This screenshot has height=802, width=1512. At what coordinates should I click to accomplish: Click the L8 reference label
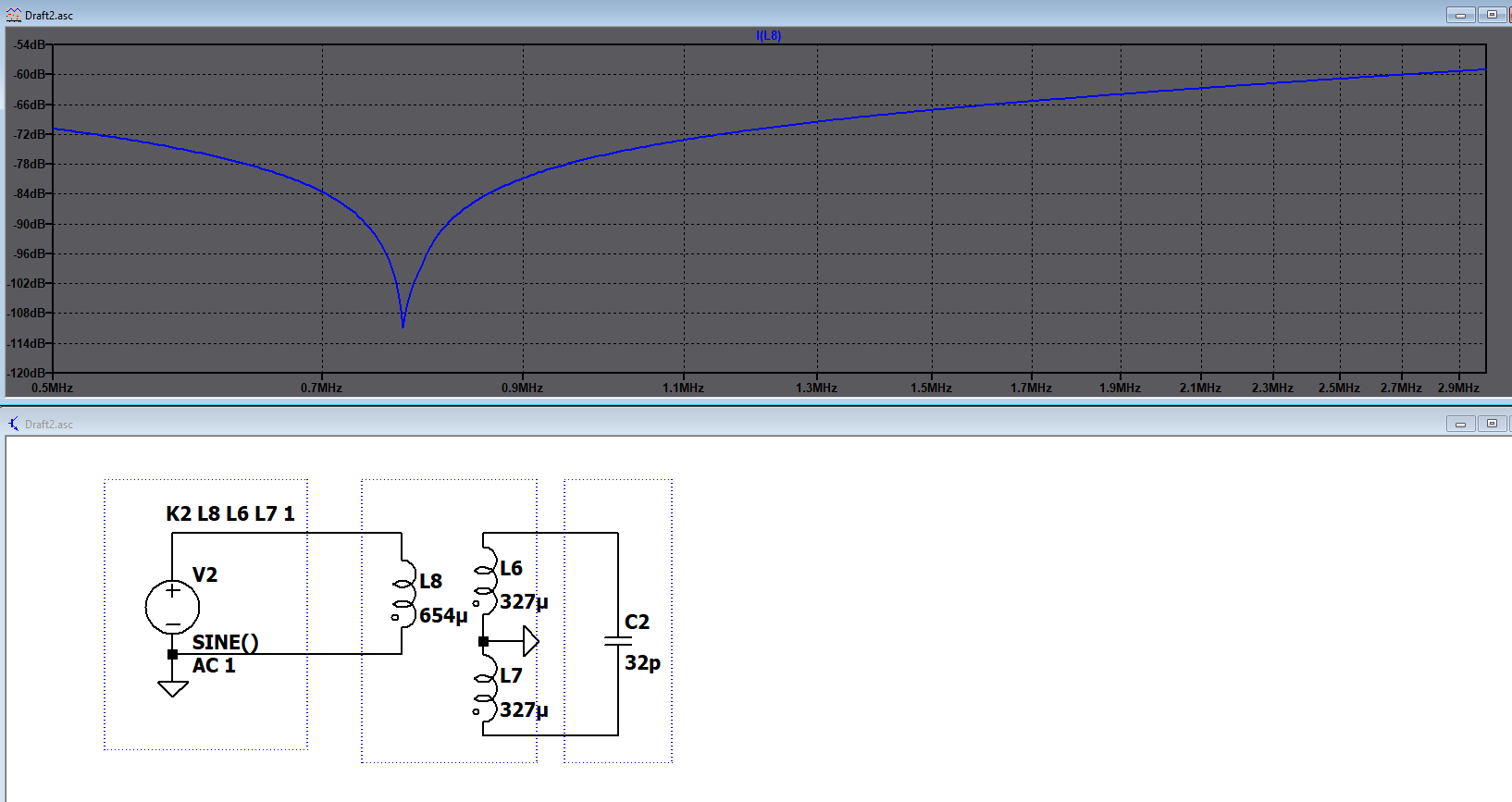click(430, 582)
